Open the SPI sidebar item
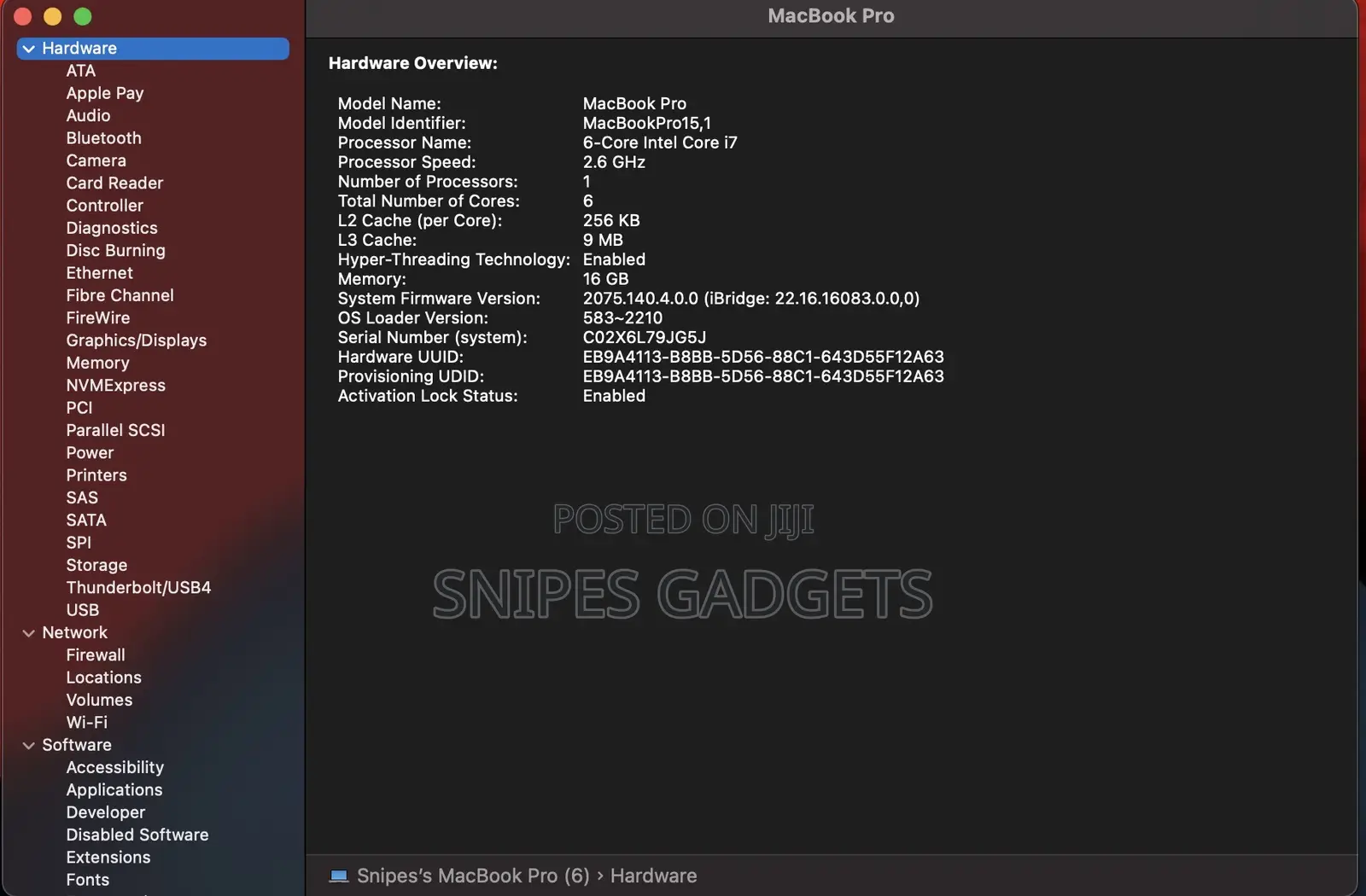Screen dimensions: 1366x896 point(79,543)
